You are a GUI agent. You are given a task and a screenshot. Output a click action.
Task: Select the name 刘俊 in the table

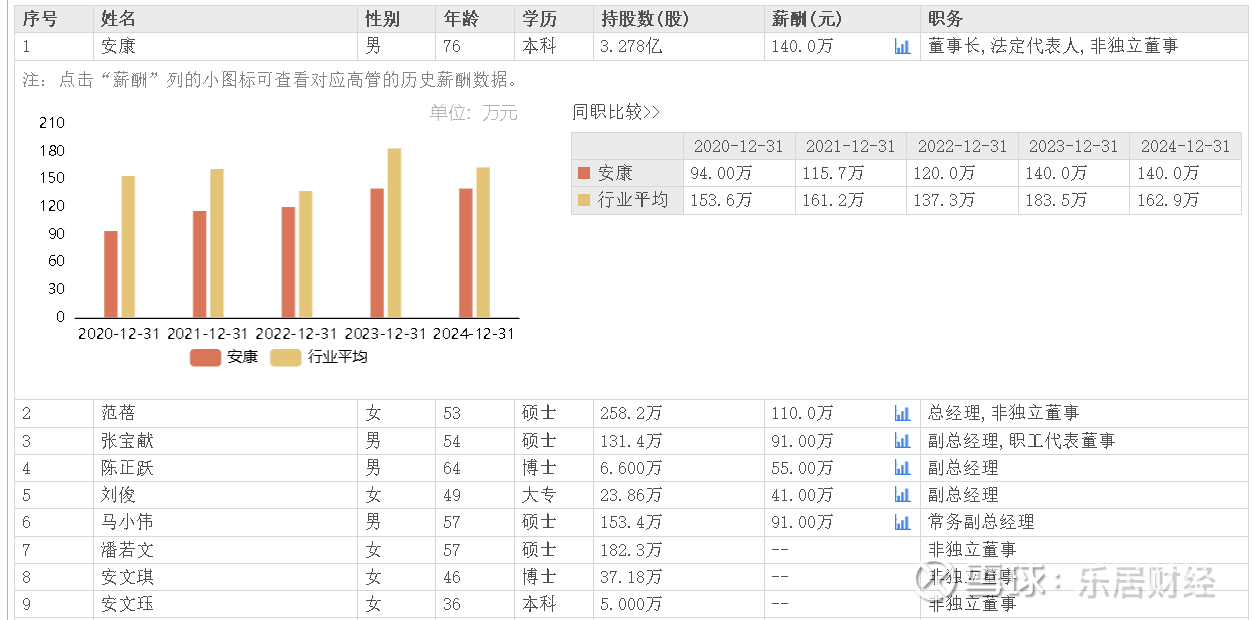(118, 495)
